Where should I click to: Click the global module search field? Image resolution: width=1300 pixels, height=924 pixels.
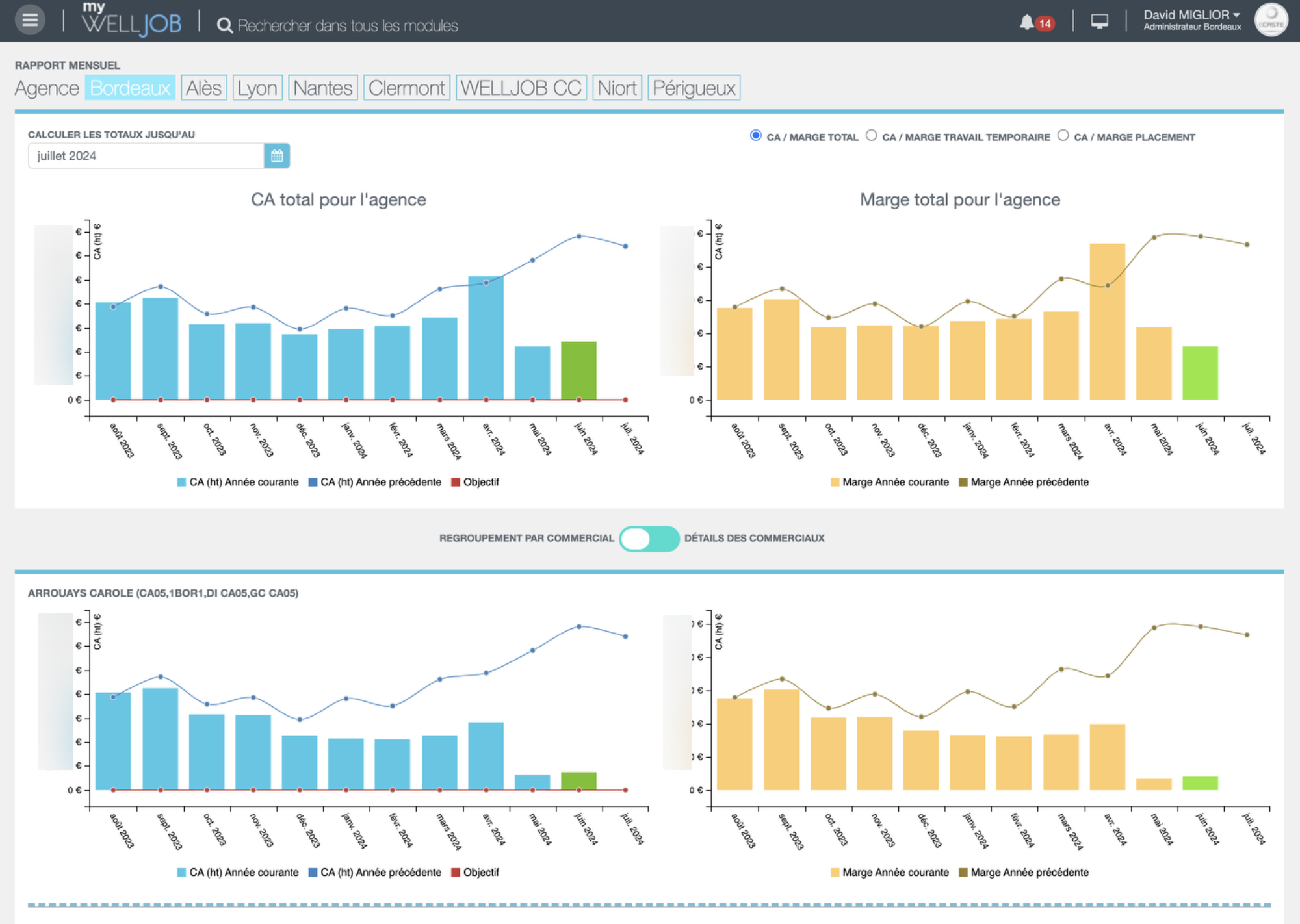coord(348,25)
